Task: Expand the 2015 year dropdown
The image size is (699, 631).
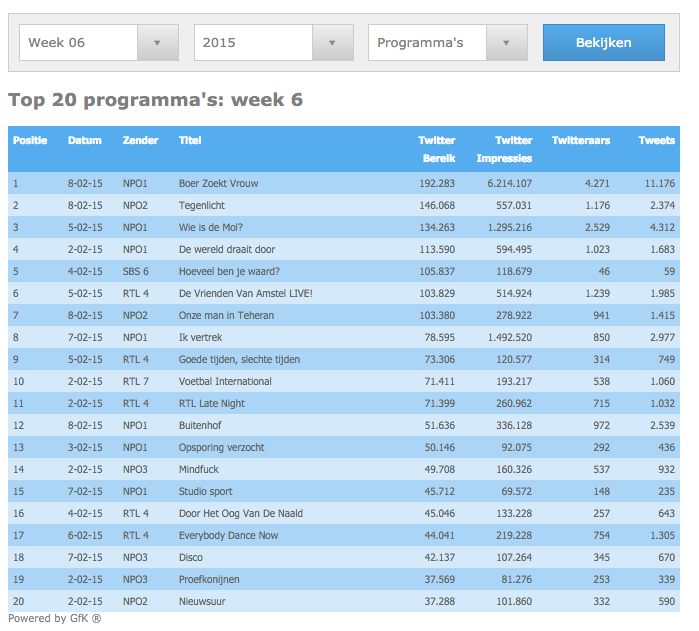Action: 273,43
